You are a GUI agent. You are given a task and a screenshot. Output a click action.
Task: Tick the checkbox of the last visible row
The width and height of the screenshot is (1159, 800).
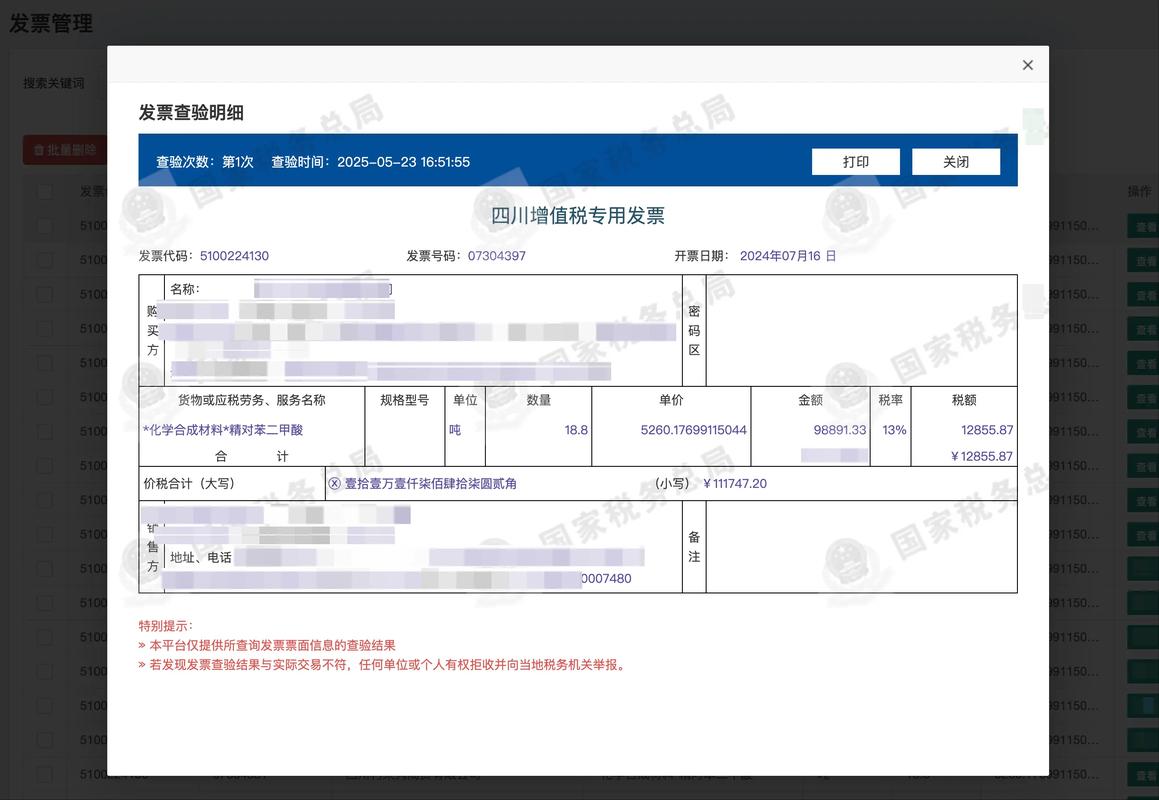44,773
